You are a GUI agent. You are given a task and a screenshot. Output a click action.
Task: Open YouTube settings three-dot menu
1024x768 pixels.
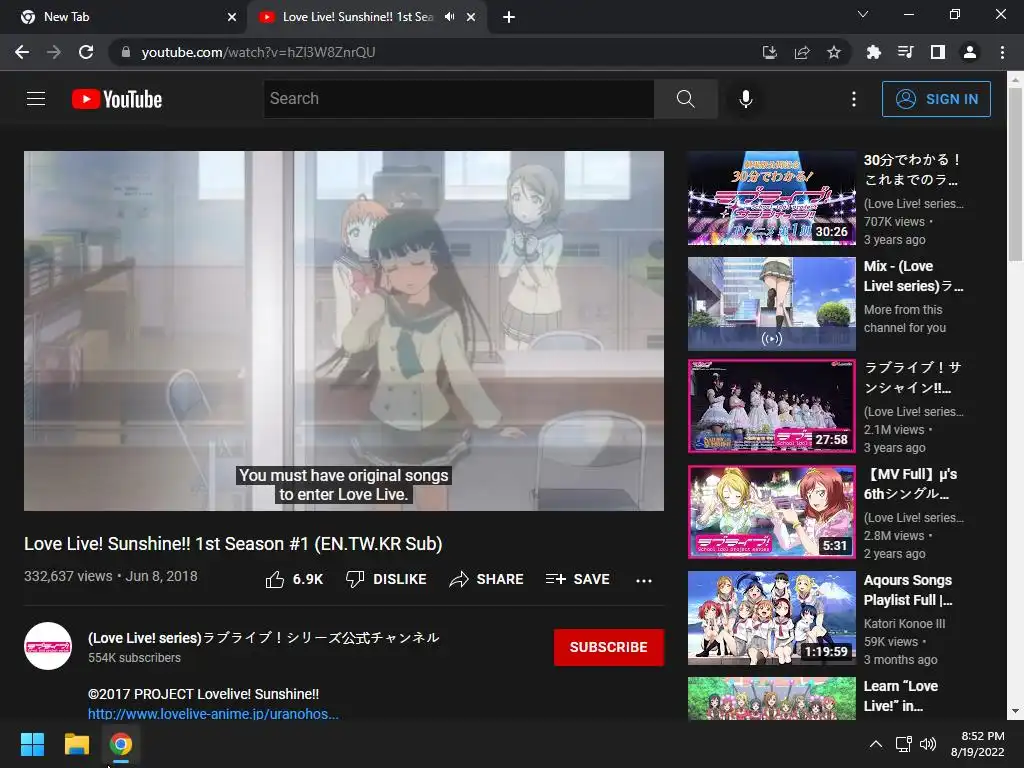[854, 99]
